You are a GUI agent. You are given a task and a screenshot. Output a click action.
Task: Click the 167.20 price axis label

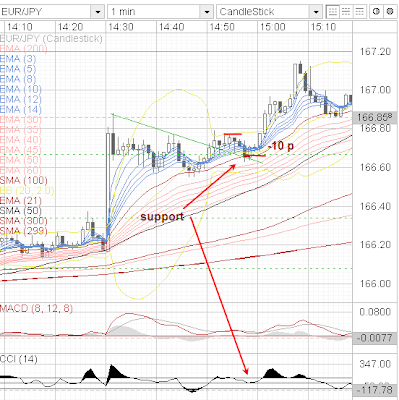coord(375,51)
